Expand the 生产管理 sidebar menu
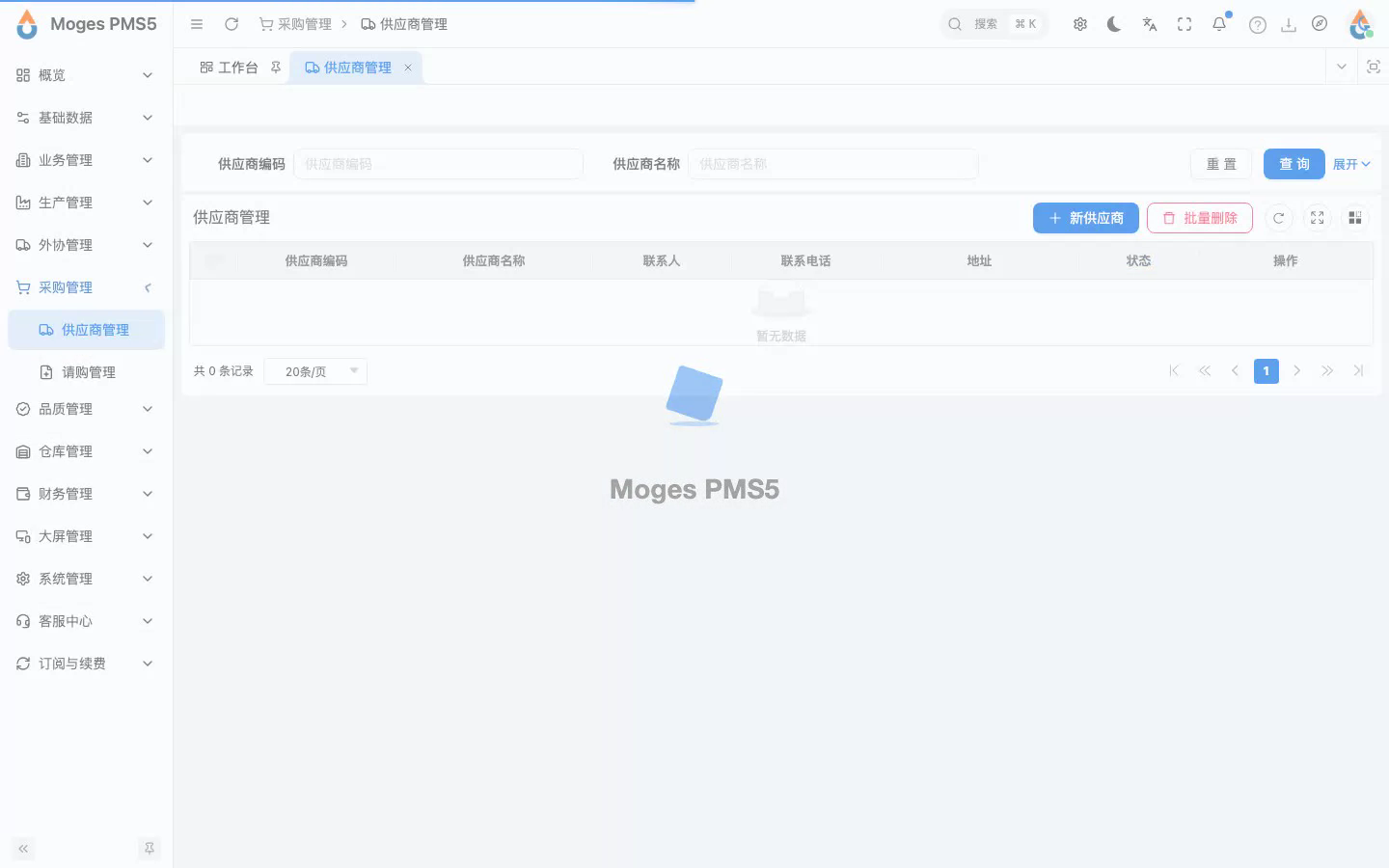 tap(87, 203)
